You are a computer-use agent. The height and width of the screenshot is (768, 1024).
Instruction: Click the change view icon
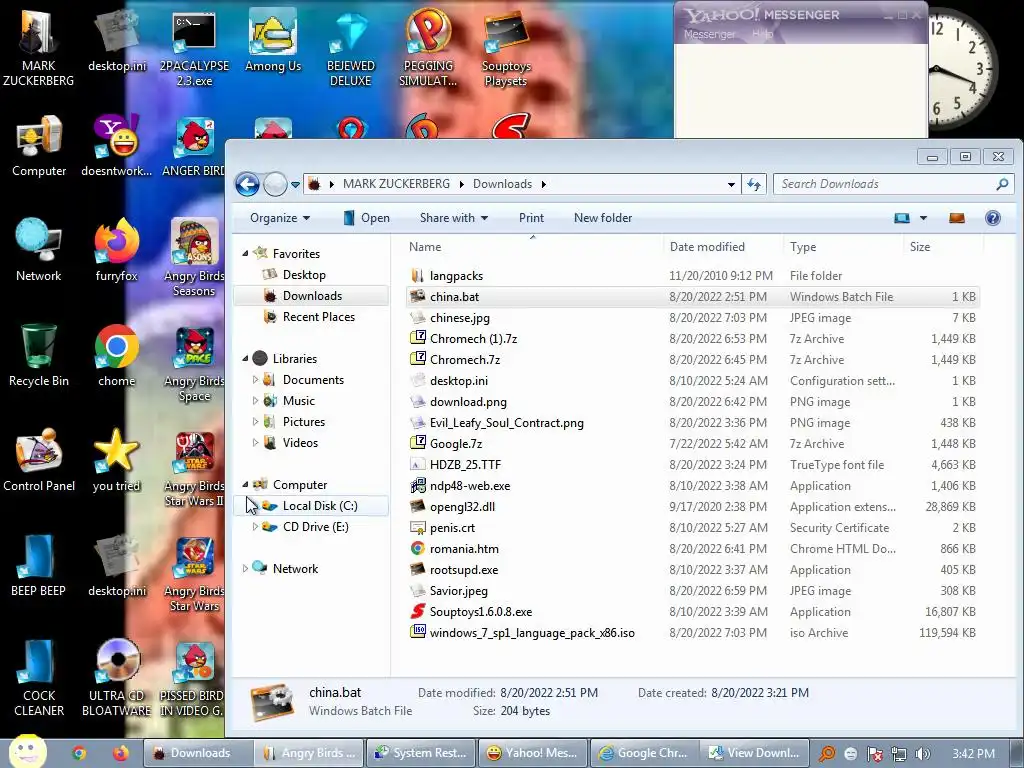(x=902, y=218)
